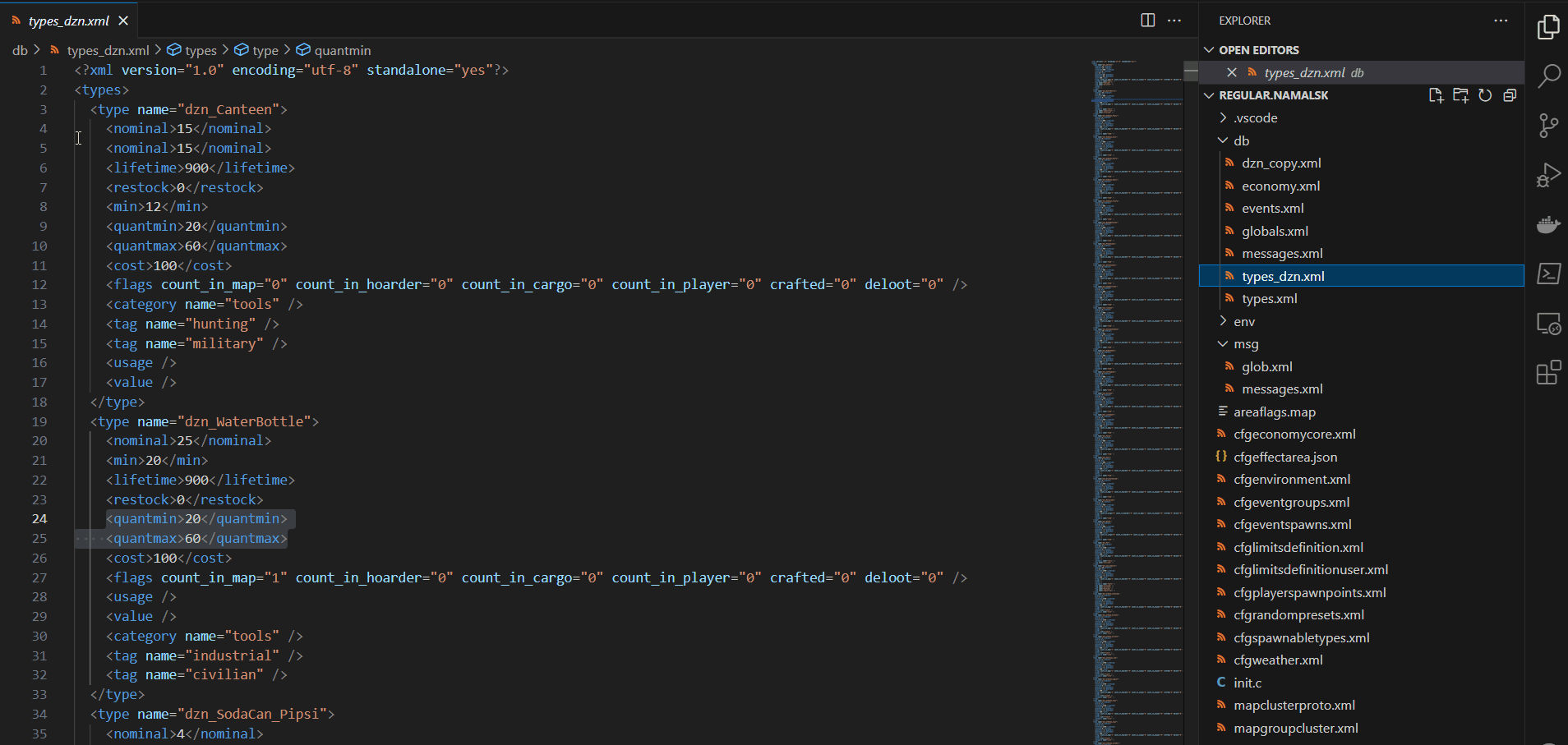Click the type breadcrumb symbol

tap(256, 50)
